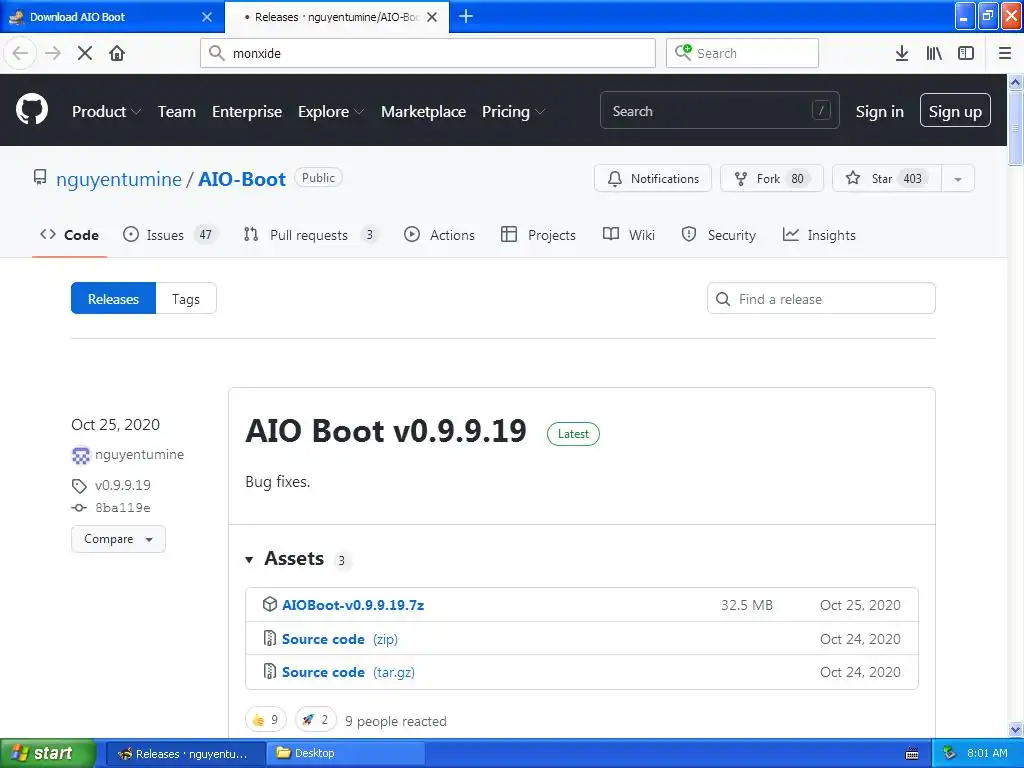Open the nguyentumine owner link
Image resolution: width=1024 pixels, height=768 pixels.
click(x=119, y=179)
